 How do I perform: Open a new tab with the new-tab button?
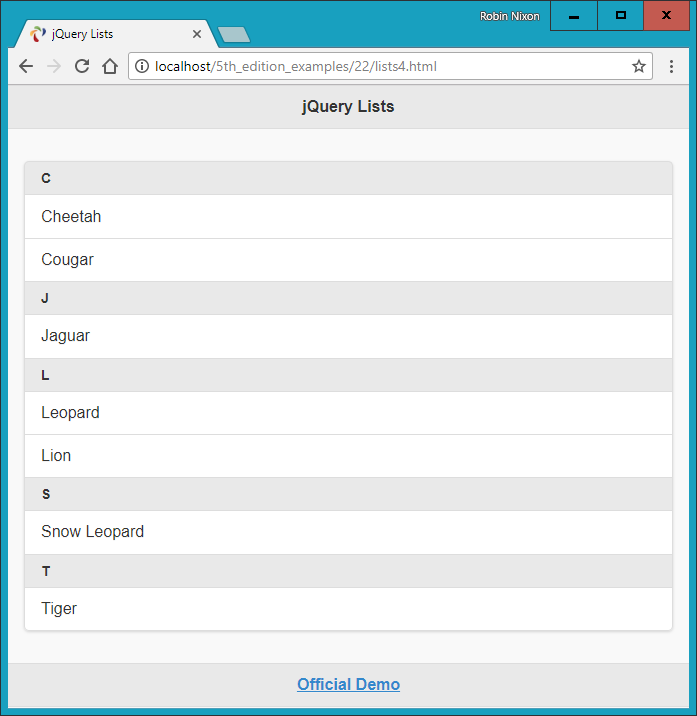(233, 35)
